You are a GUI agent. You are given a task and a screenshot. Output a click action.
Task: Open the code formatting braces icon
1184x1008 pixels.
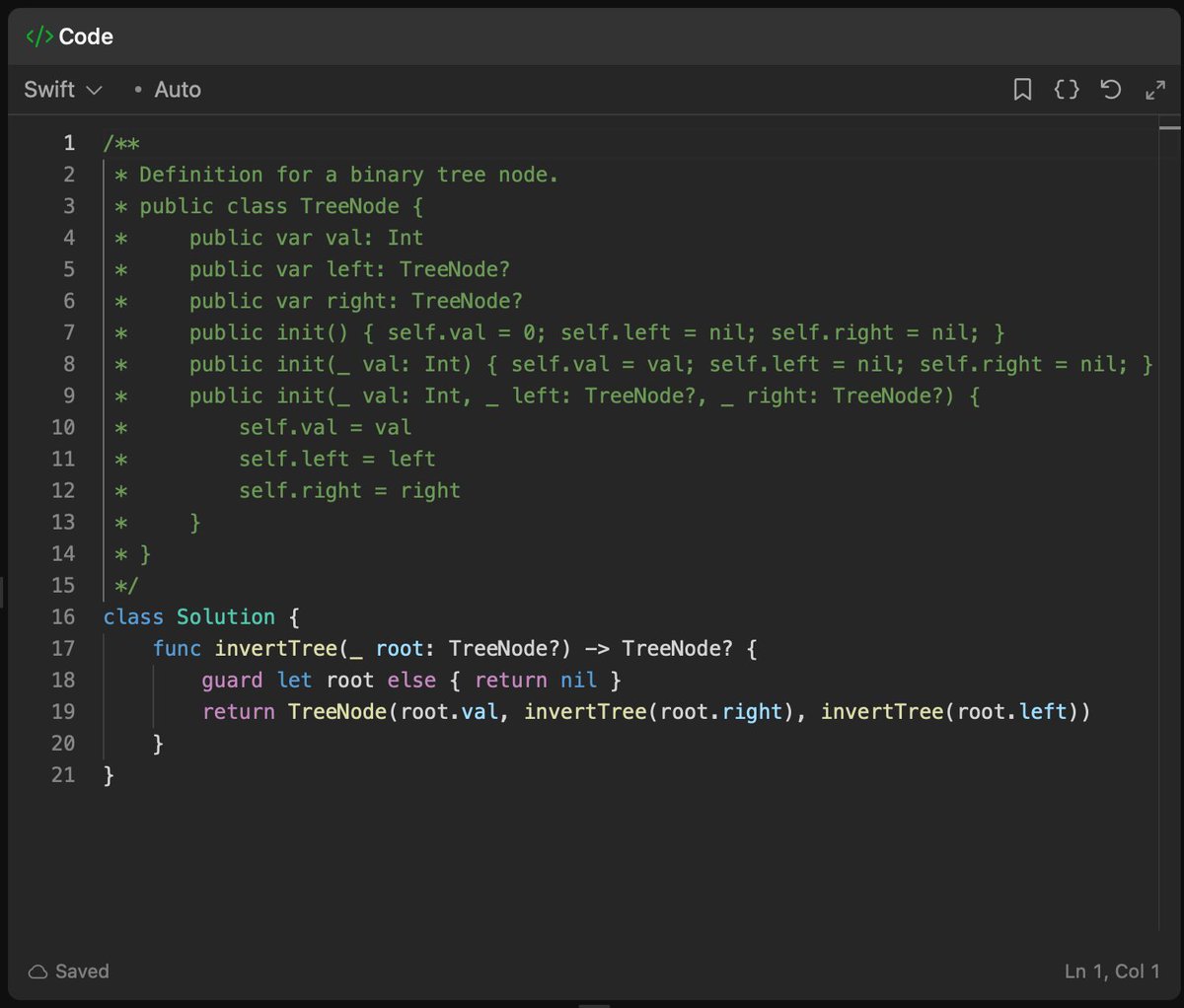(1067, 89)
